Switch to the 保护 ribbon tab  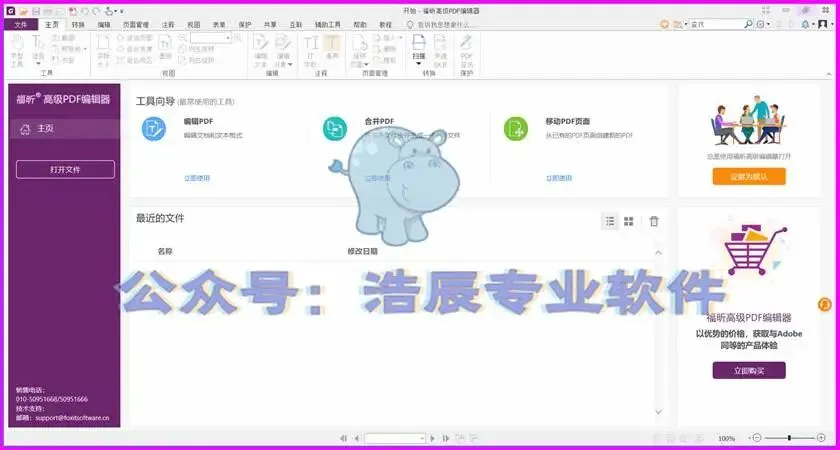click(x=245, y=25)
